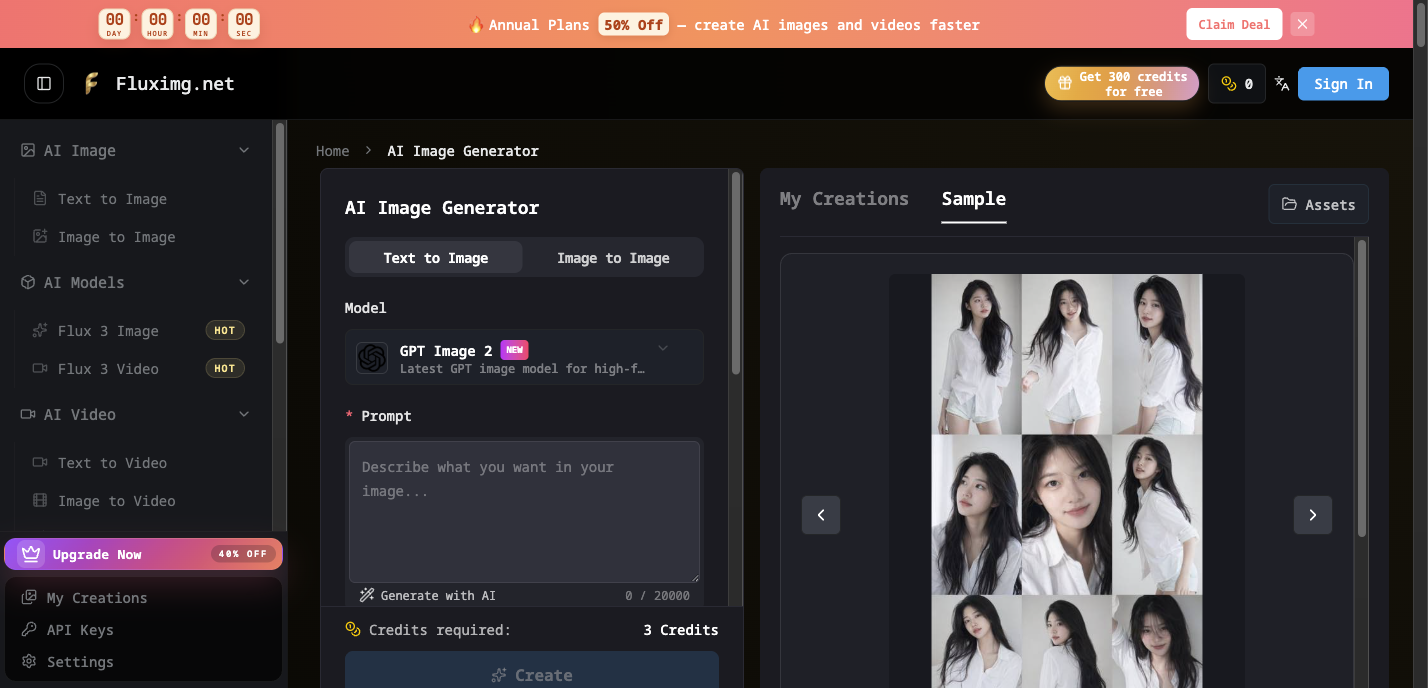
Task: Click the AI Models cube icon
Action: (x=28, y=282)
